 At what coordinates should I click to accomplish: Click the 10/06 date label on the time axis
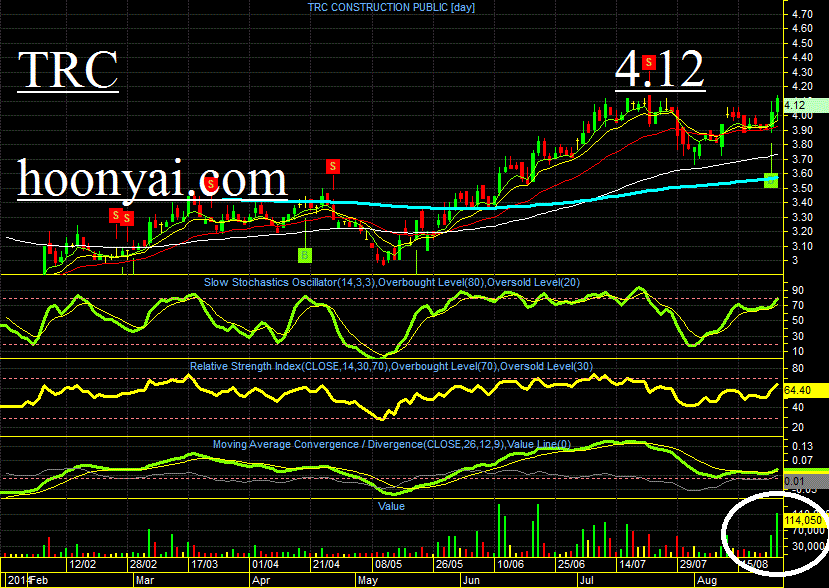510,564
